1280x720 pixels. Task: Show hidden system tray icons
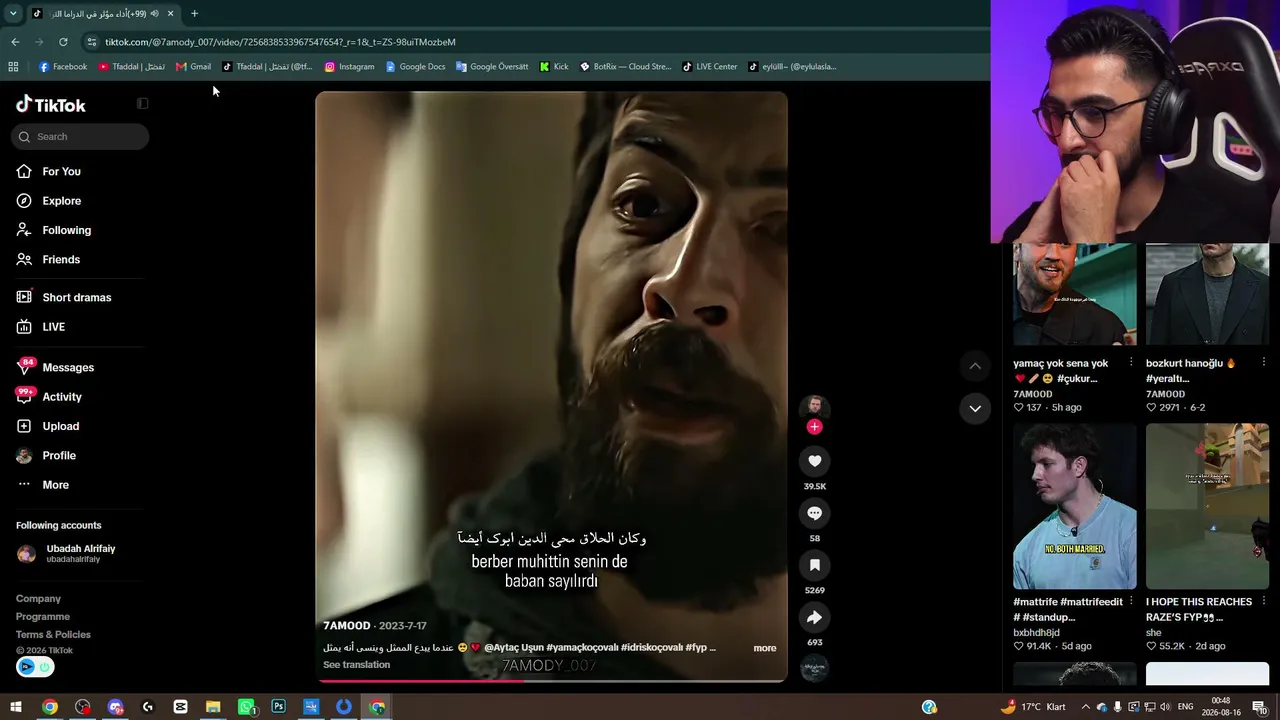click(x=1085, y=707)
